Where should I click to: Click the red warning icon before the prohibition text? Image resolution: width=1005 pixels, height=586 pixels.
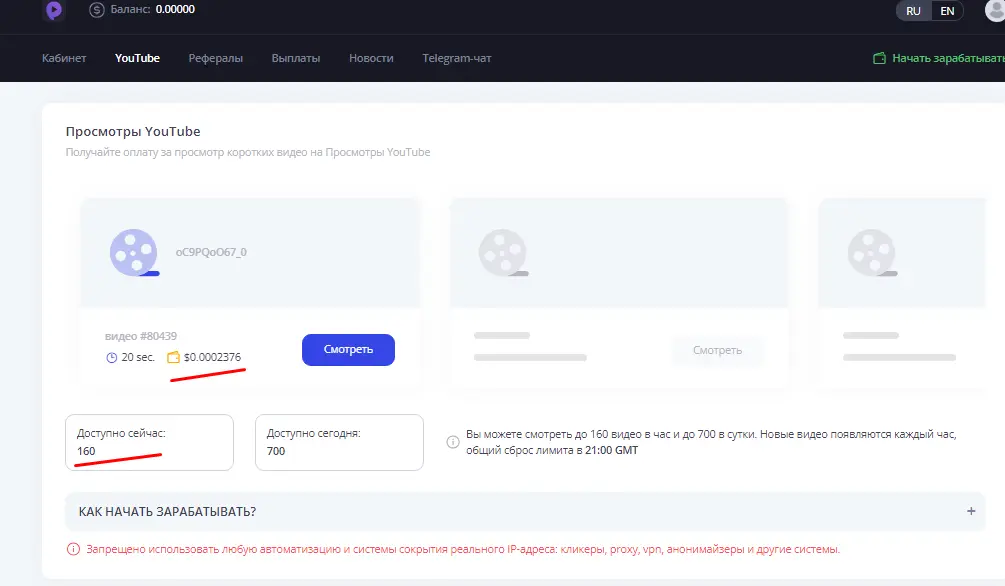point(73,549)
